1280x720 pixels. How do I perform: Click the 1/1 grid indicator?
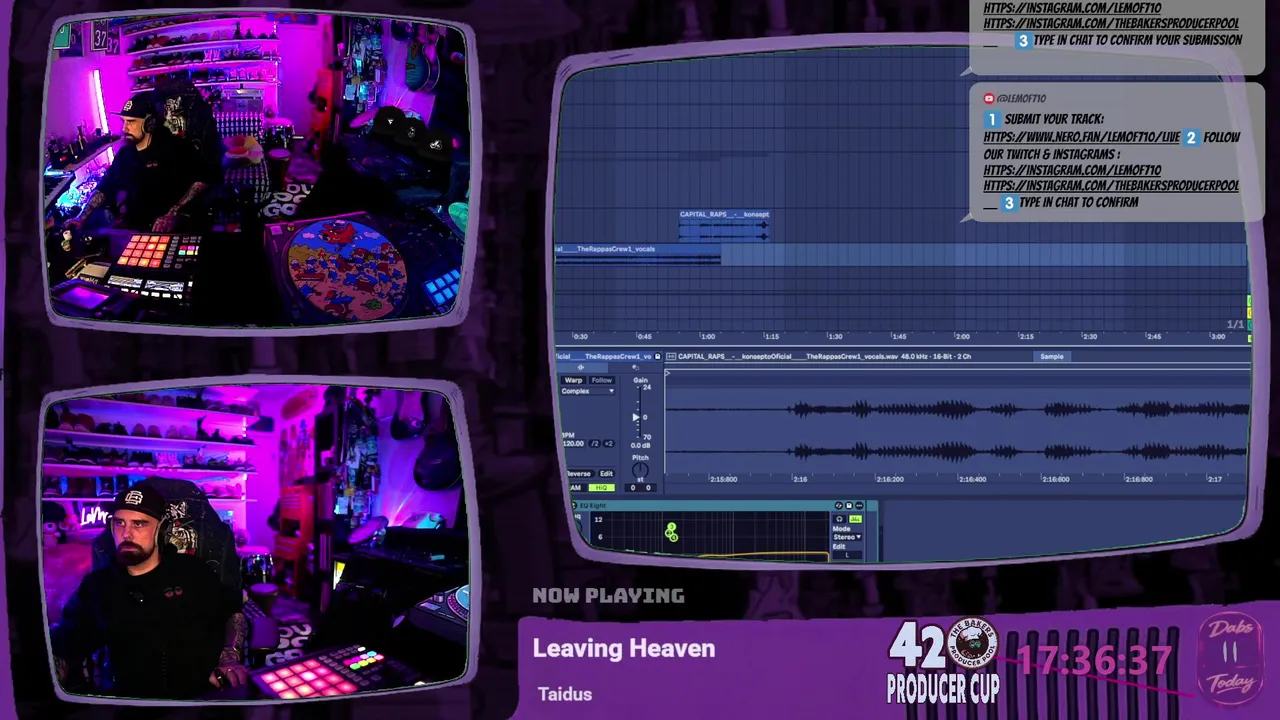coord(1235,324)
